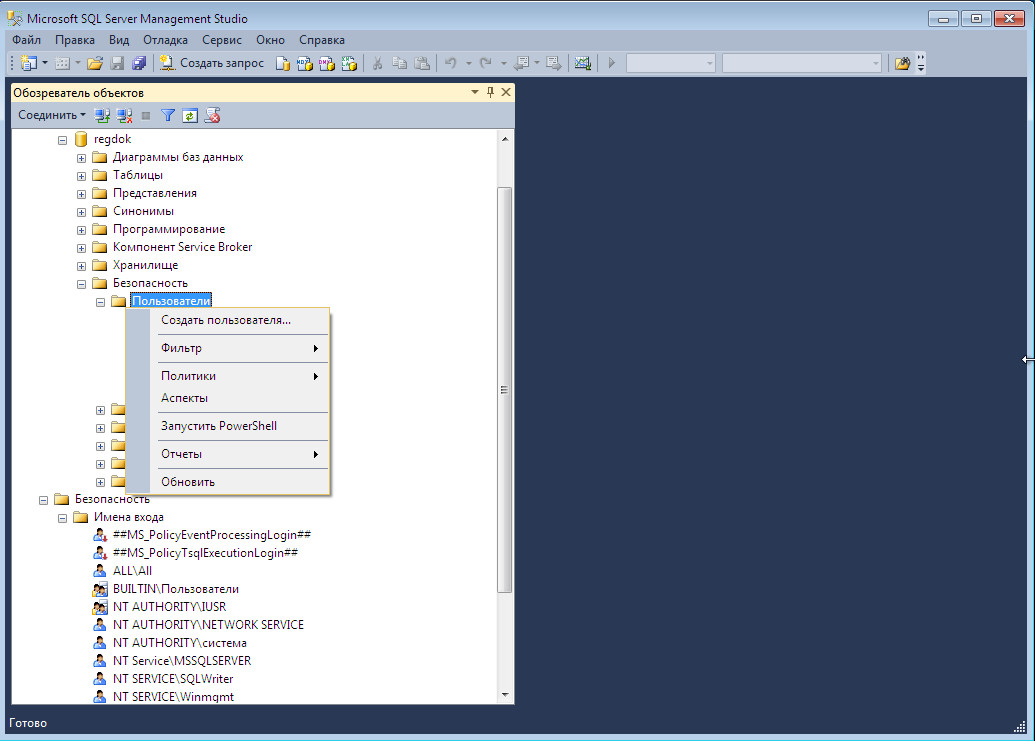Choose Создать пользователя... in context menu

(228, 320)
